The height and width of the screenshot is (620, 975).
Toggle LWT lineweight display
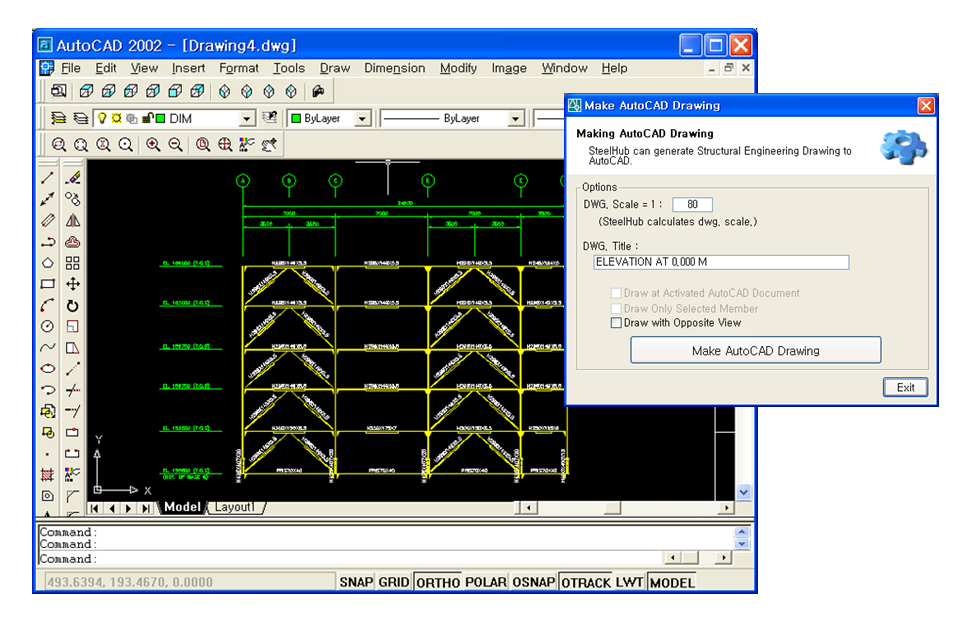pos(629,582)
